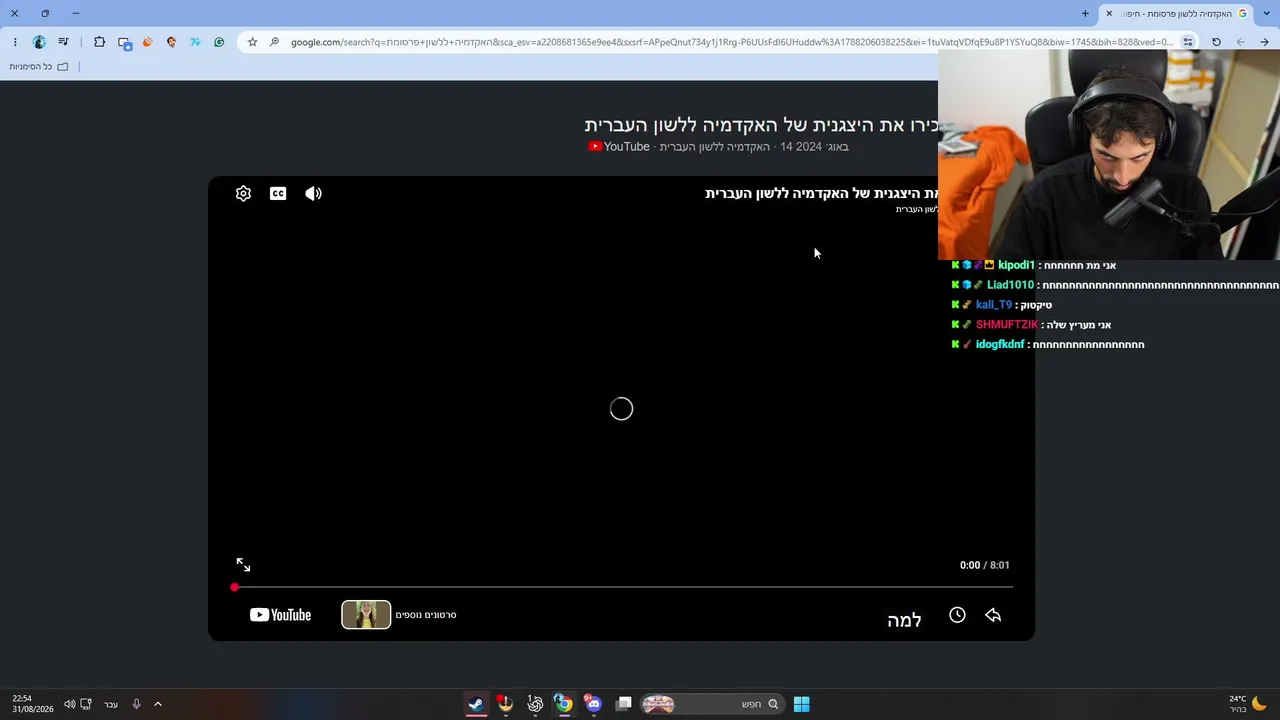Click the teal translate extension icon
Image resolution: width=1280 pixels, height=720 pixels.
(x=195, y=42)
